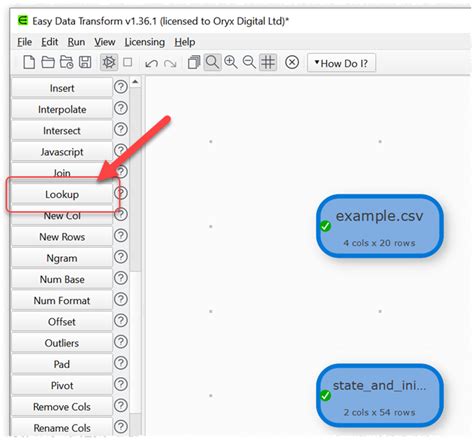Image resolution: width=474 pixels, height=440 pixels.
Task: Click the Open file folder icon
Action: [48, 62]
